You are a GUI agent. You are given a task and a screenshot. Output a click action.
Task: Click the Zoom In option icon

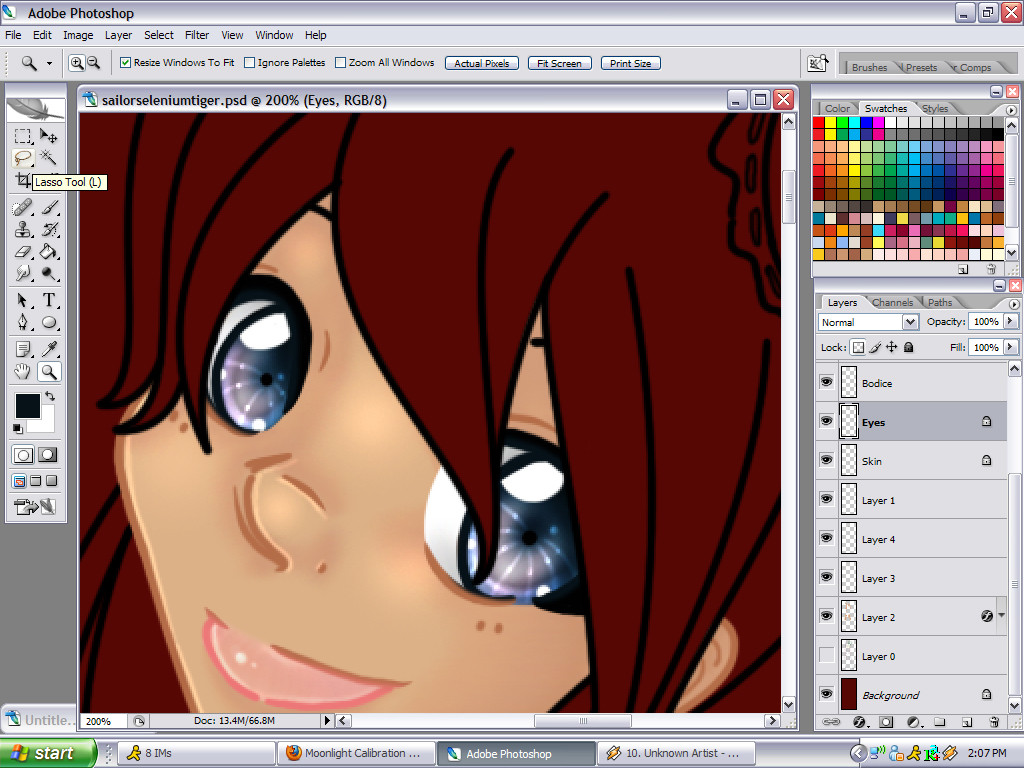click(x=77, y=63)
